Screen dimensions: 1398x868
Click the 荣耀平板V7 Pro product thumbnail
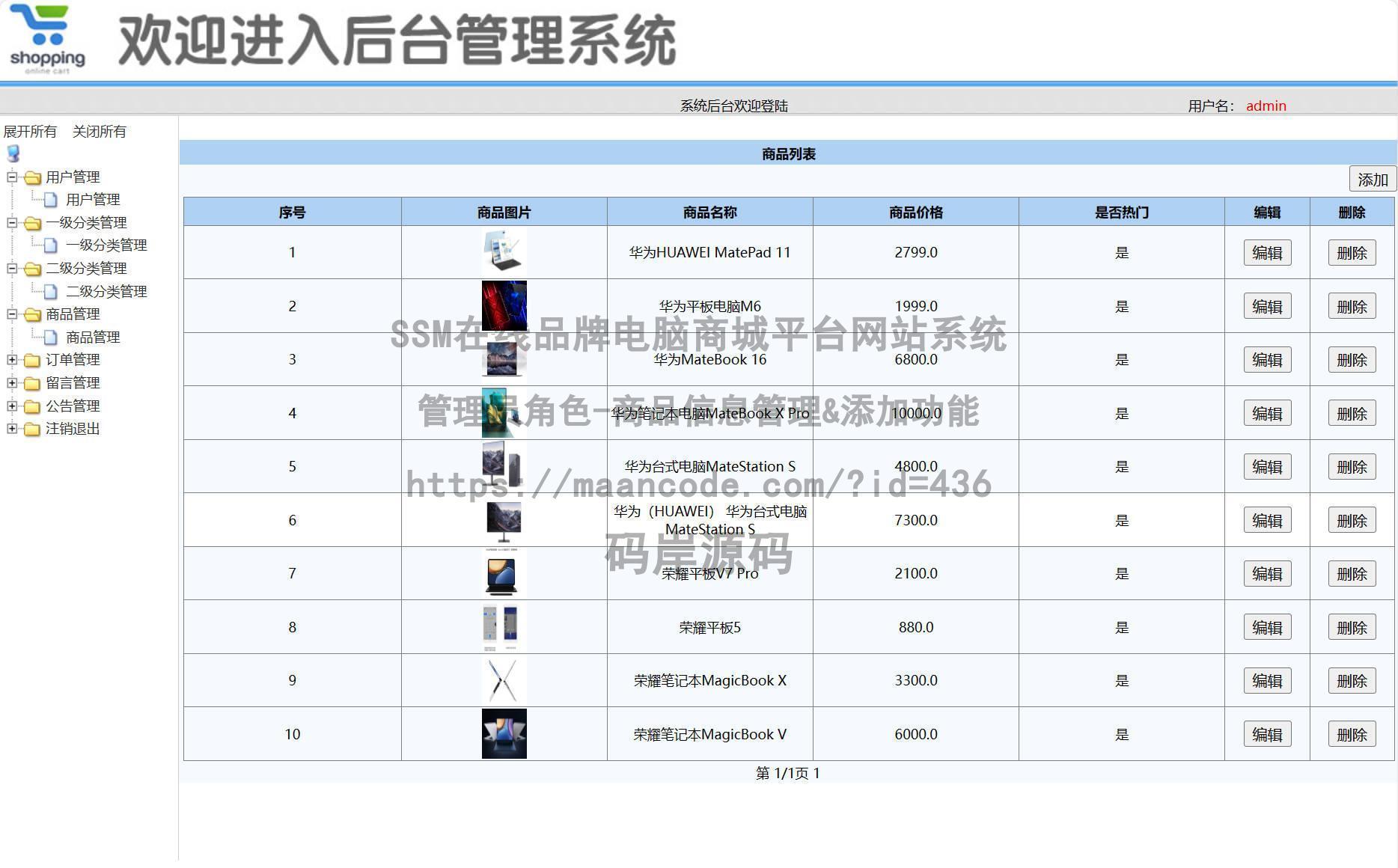tap(504, 573)
